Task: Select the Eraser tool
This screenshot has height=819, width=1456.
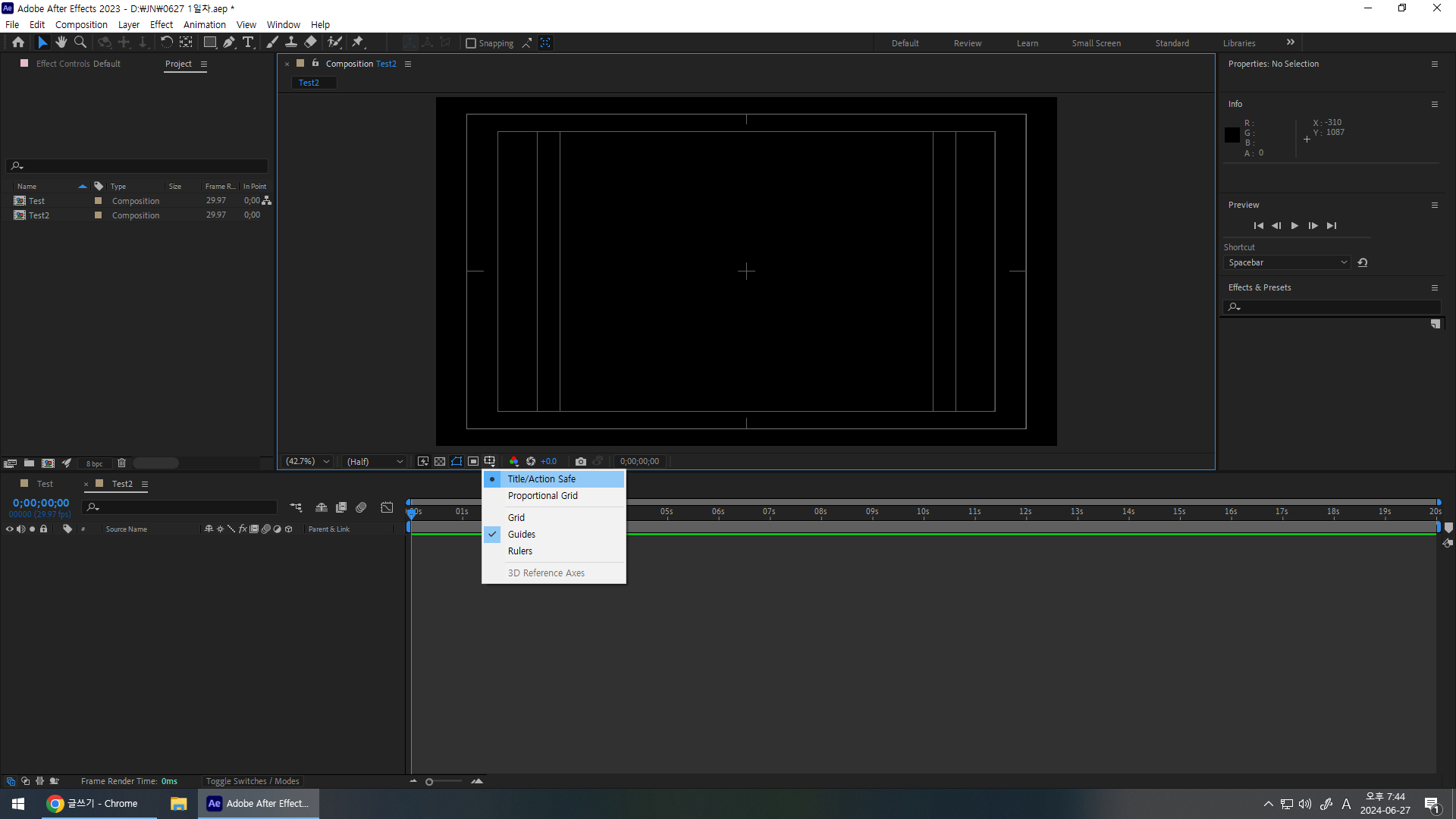Action: pos(311,42)
